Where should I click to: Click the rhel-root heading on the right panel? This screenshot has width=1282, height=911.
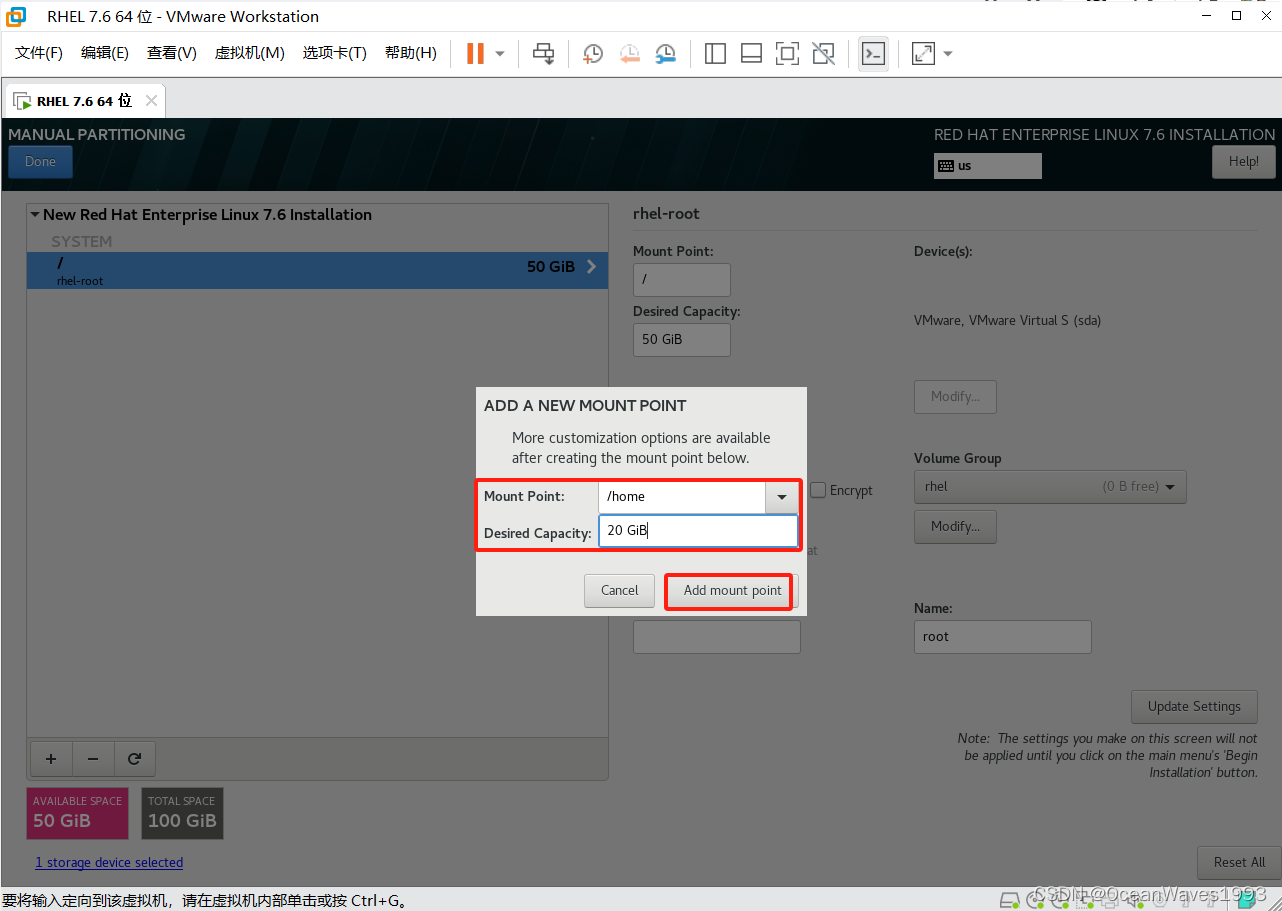[666, 213]
